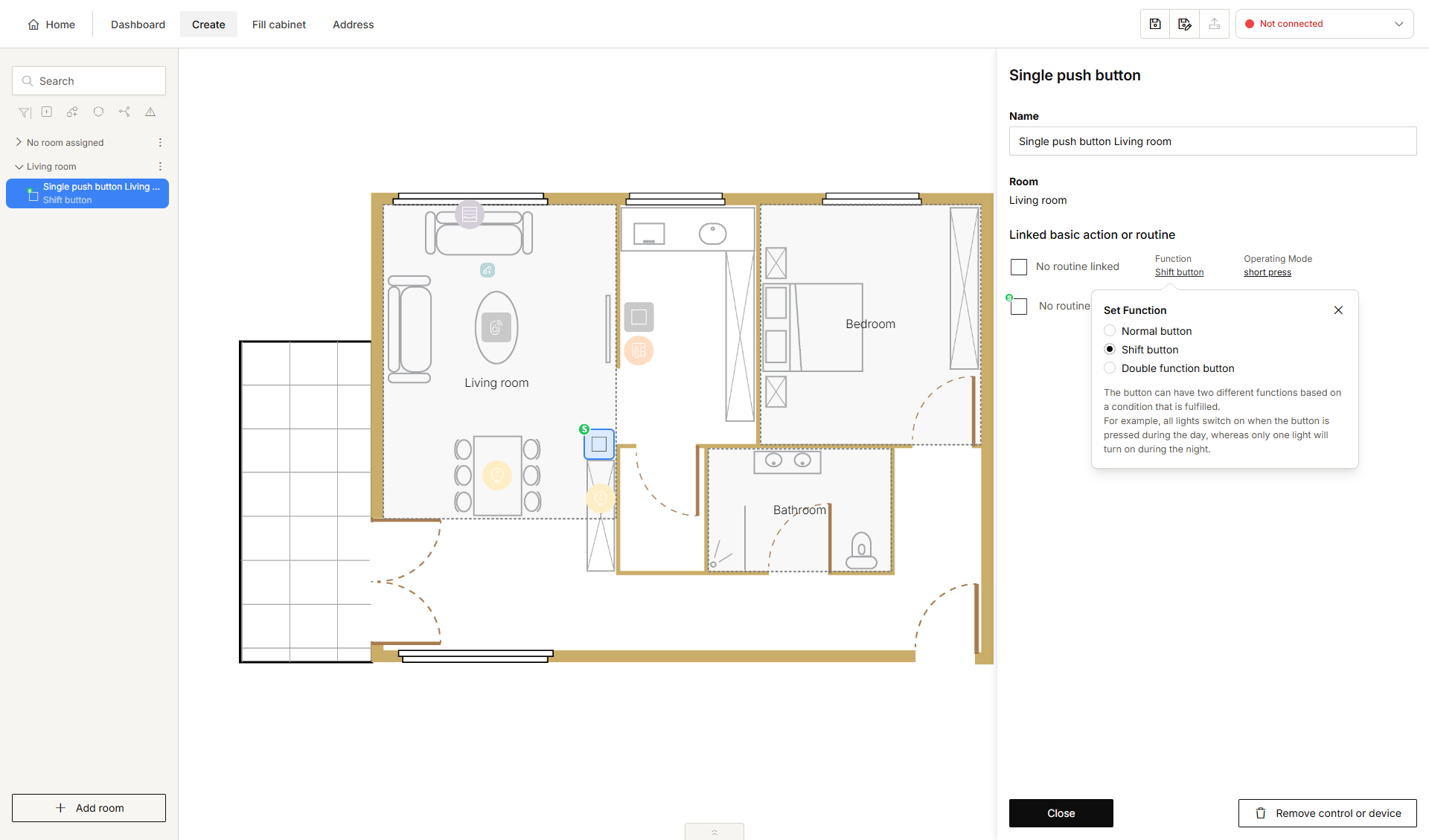Open the Shift button function link
The height and width of the screenshot is (840, 1429).
click(1179, 272)
